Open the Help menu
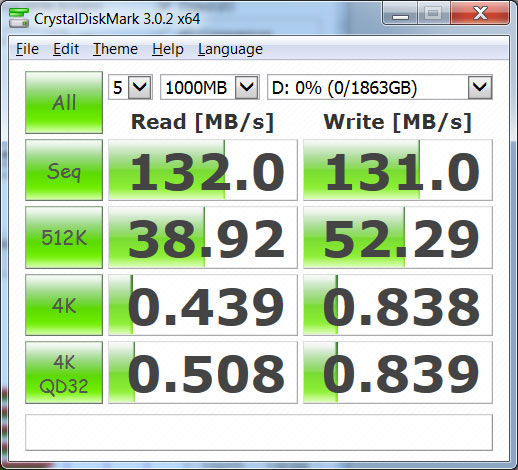 (168, 49)
